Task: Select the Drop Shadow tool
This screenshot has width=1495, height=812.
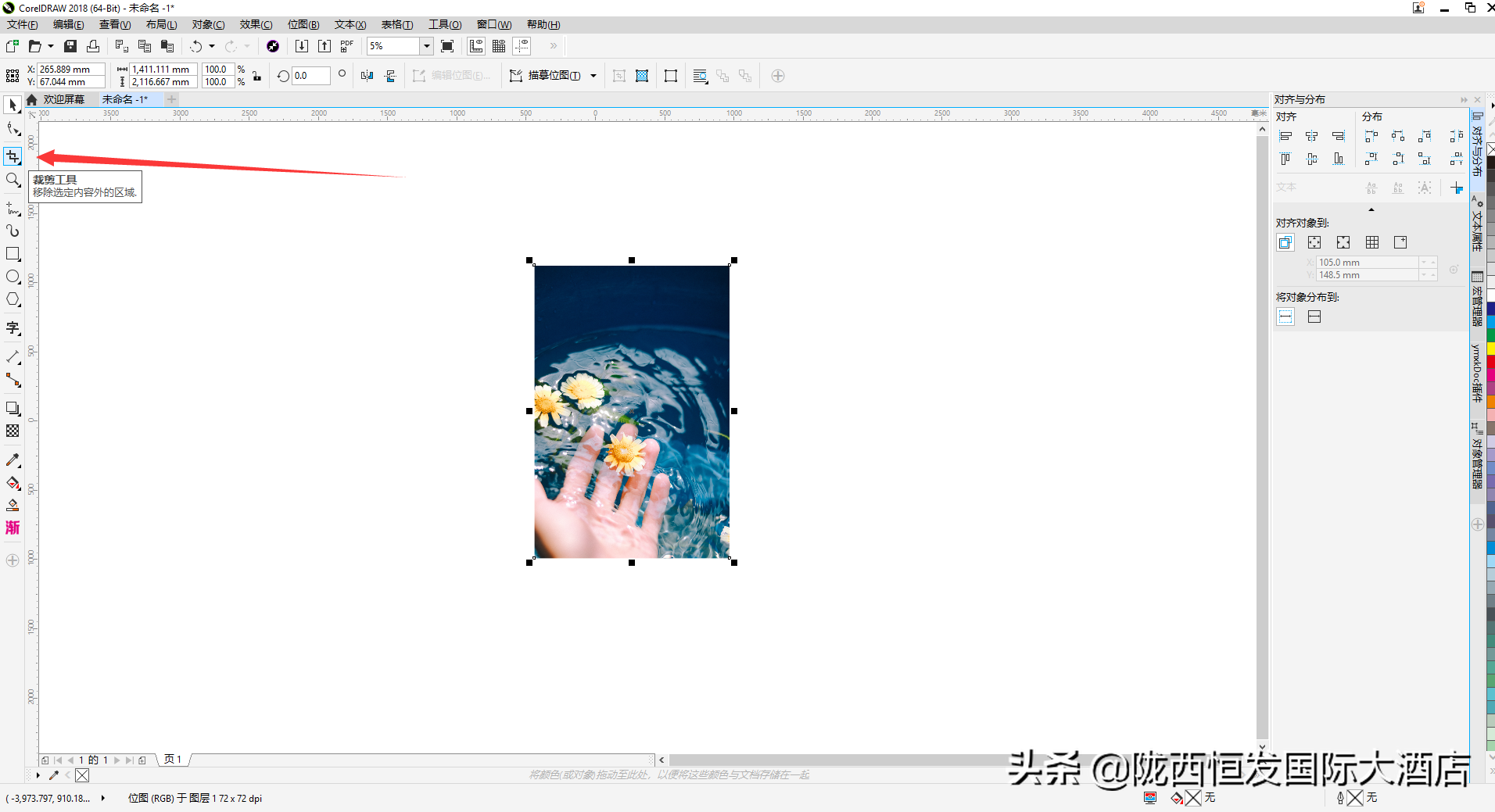Action: [x=13, y=409]
